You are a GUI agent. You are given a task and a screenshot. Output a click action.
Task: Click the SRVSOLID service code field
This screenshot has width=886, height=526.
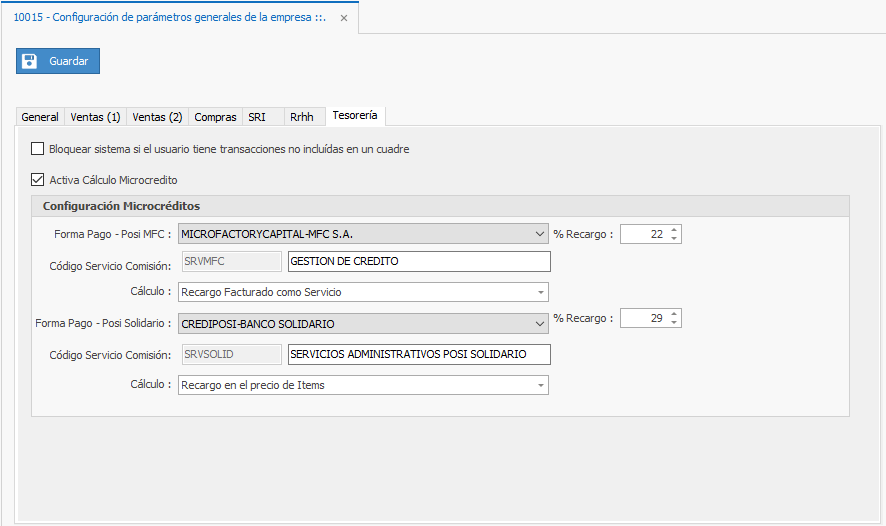pyautogui.click(x=231, y=355)
